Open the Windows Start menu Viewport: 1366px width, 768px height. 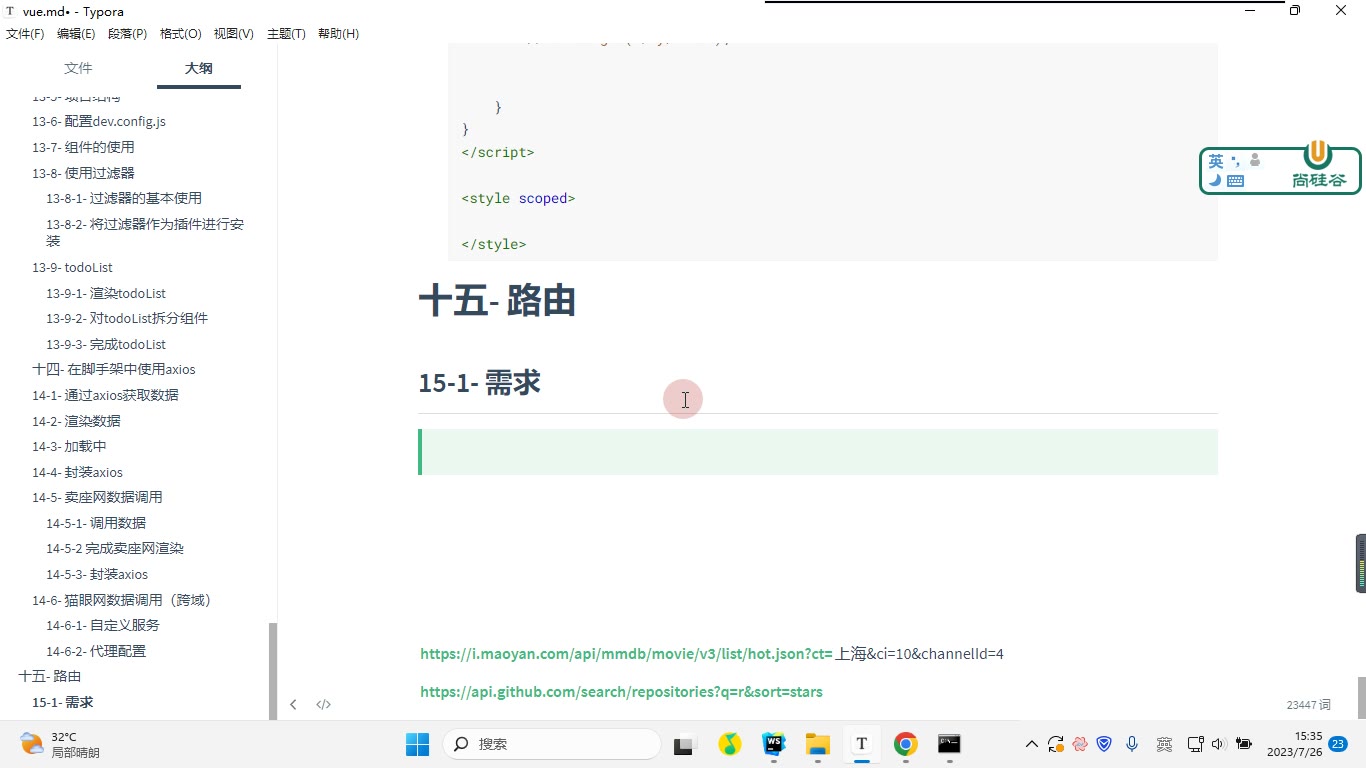(x=417, y=744)
